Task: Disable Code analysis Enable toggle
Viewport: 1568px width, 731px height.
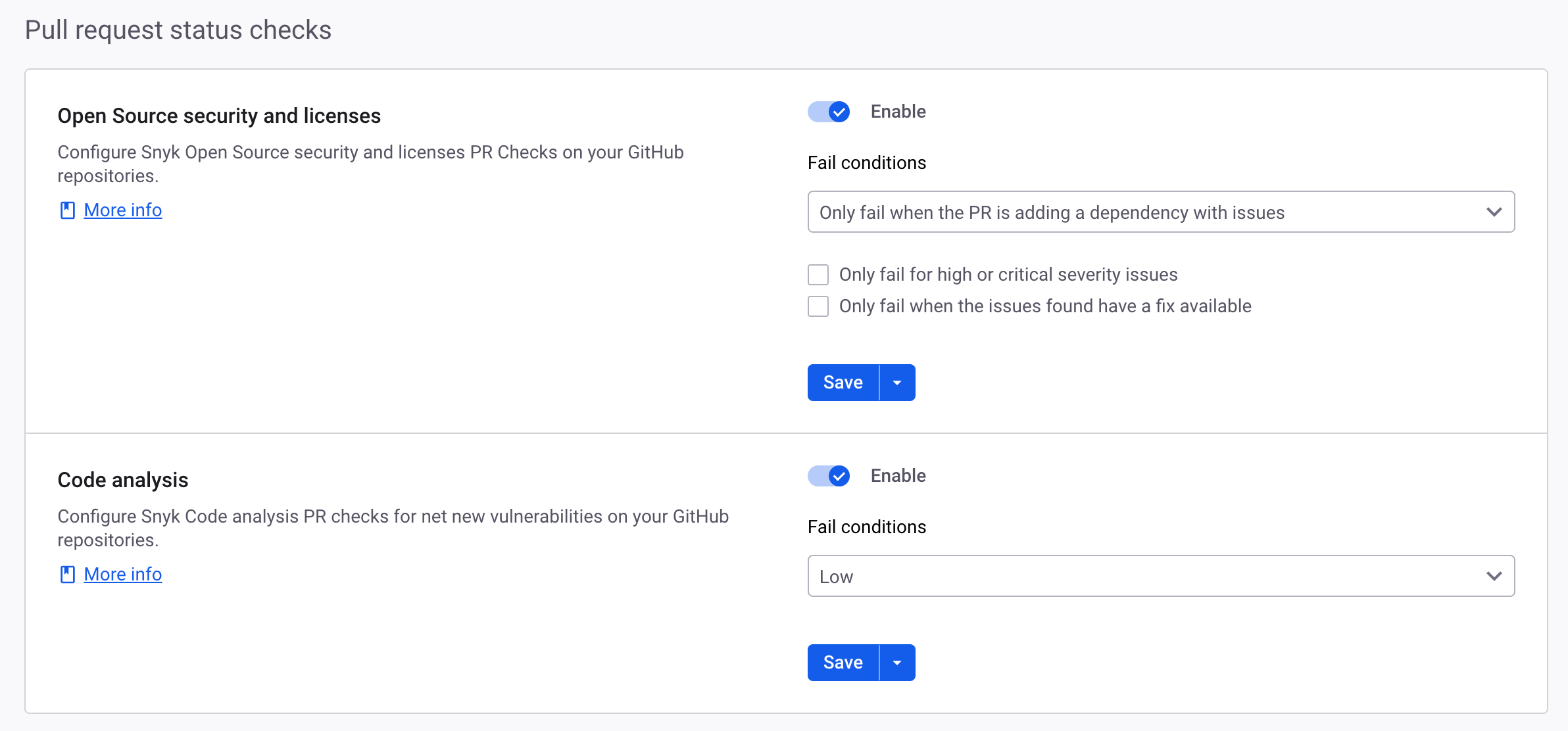Action: pyautogui.click(x=829, y=476)
